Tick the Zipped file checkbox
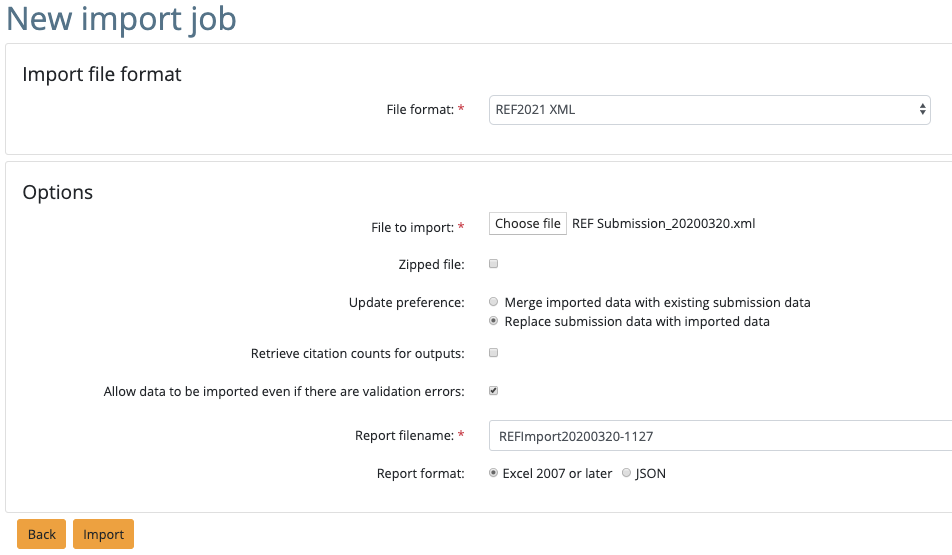Screen dimensions: 952x555 [493, 265]
